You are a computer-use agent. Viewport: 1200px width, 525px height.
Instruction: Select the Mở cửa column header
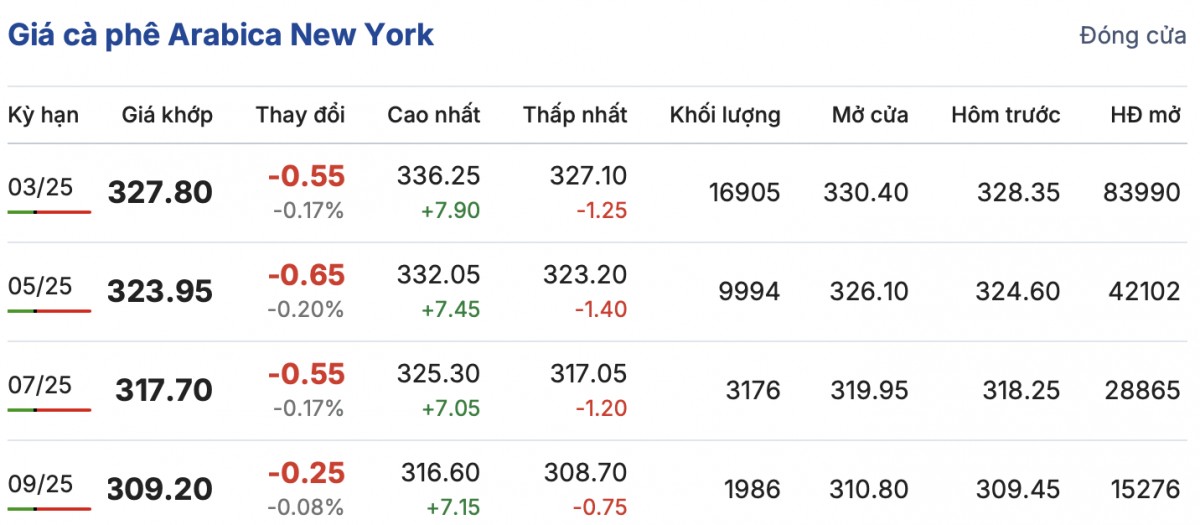(x=870, y=115)
